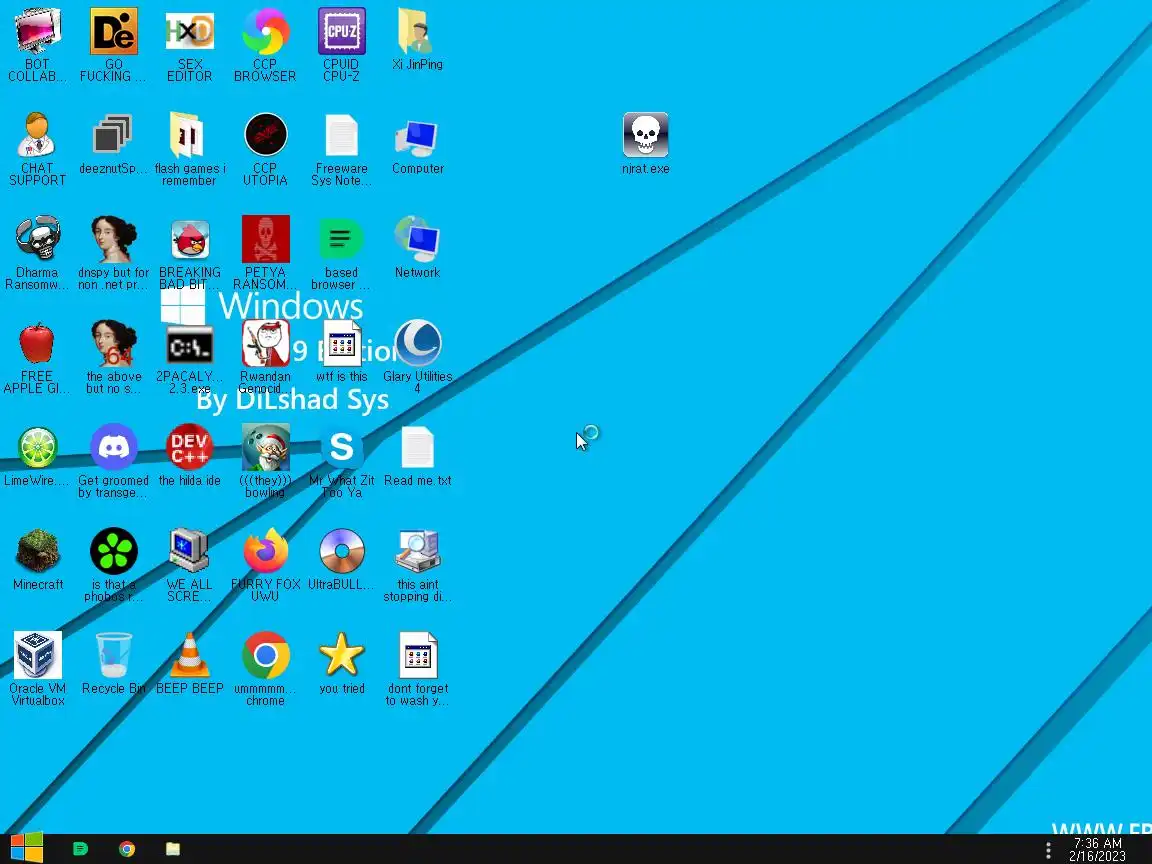This screenshot has width=1152, height=864.
Task: Open the Xi JinPing folder
Action: click(x=417, y=38)
